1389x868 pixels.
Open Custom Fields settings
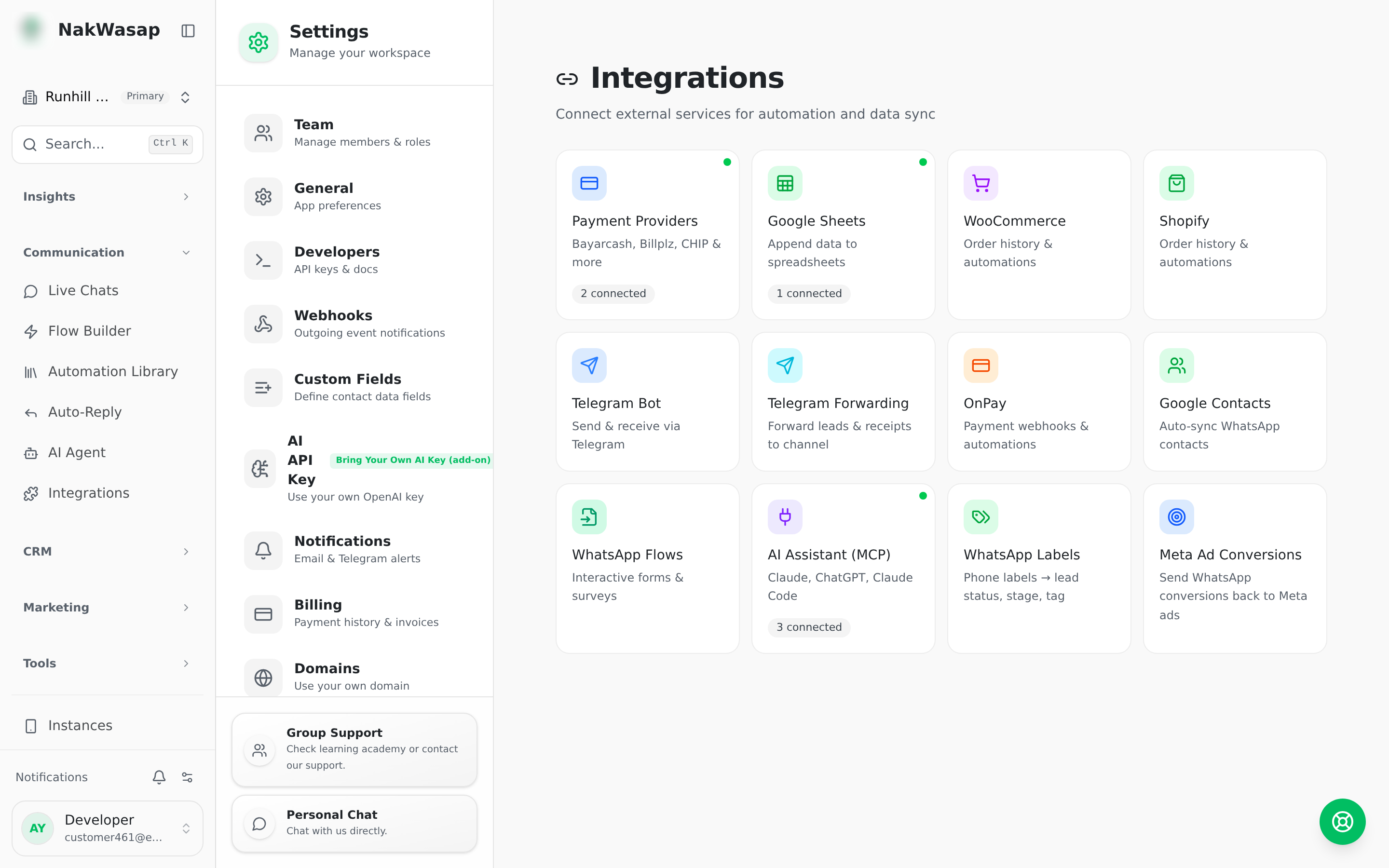(354, 388)
